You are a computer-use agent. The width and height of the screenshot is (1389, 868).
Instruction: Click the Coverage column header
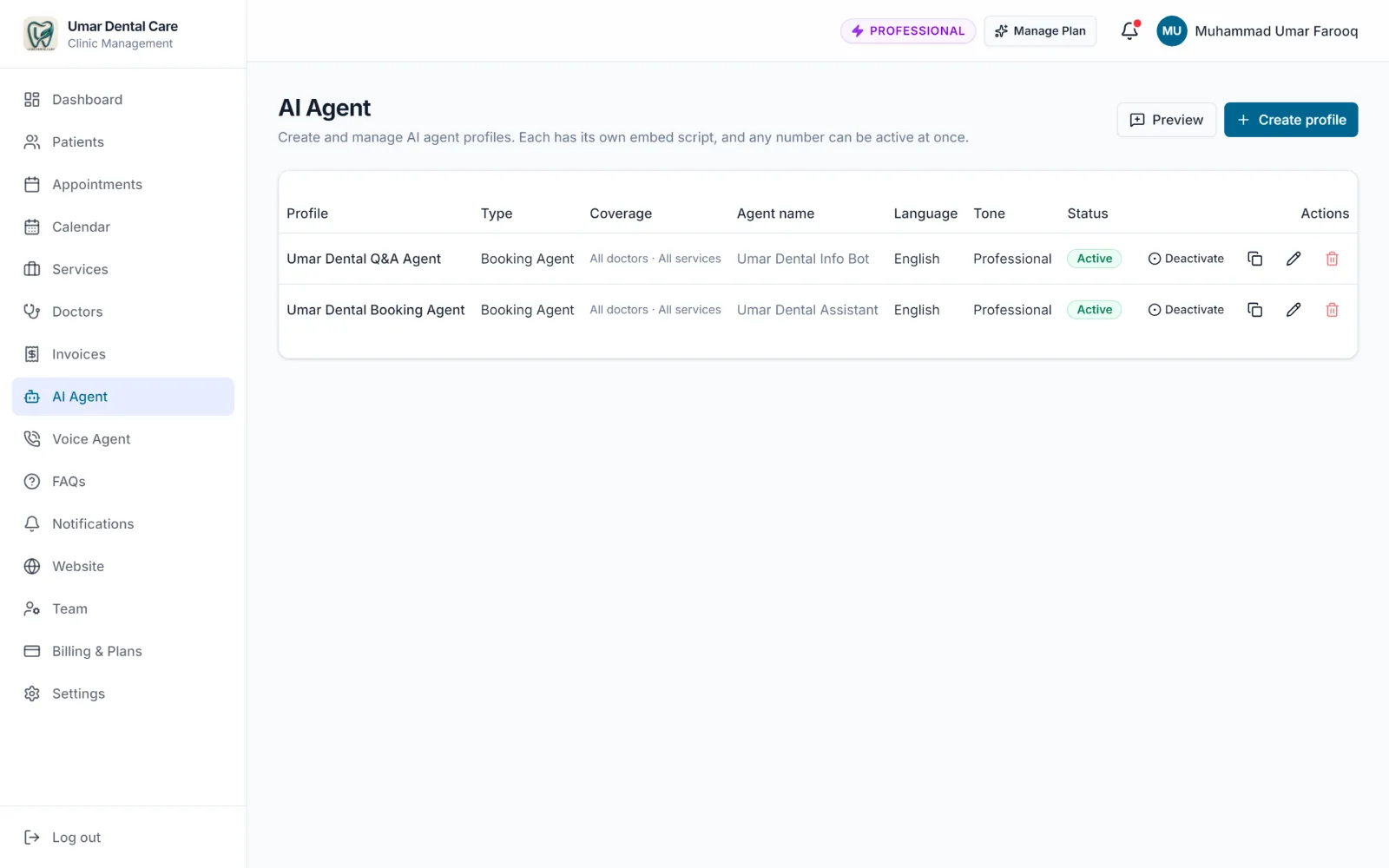[x=621, y=214]
